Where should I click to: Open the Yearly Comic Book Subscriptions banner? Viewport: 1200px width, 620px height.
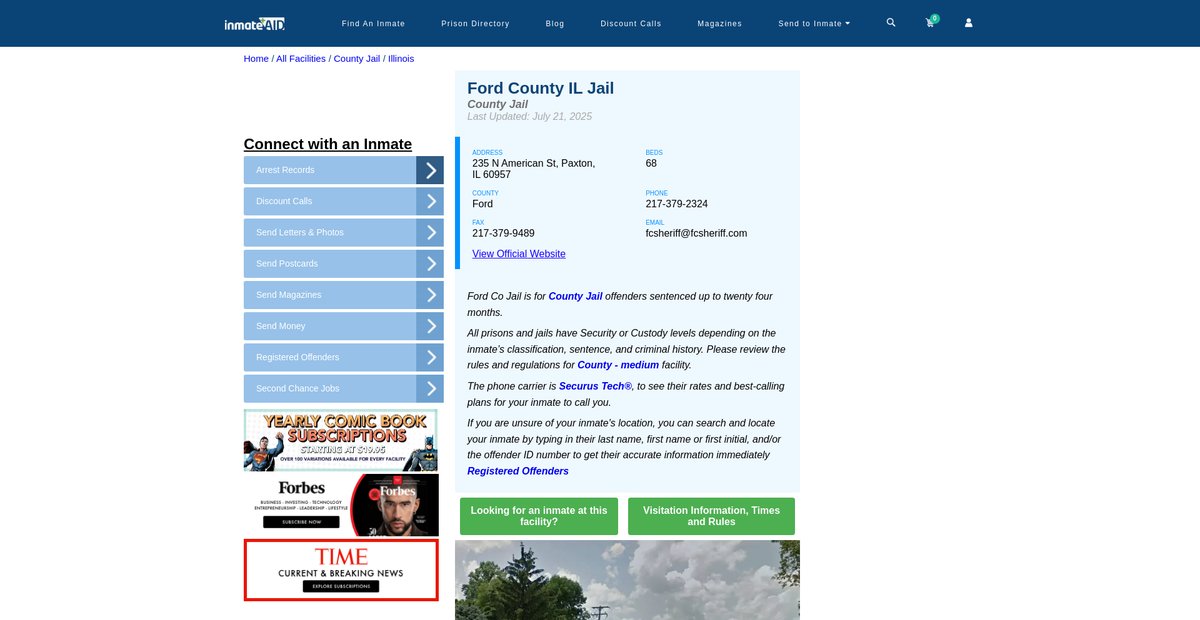(x=341, y=440)
